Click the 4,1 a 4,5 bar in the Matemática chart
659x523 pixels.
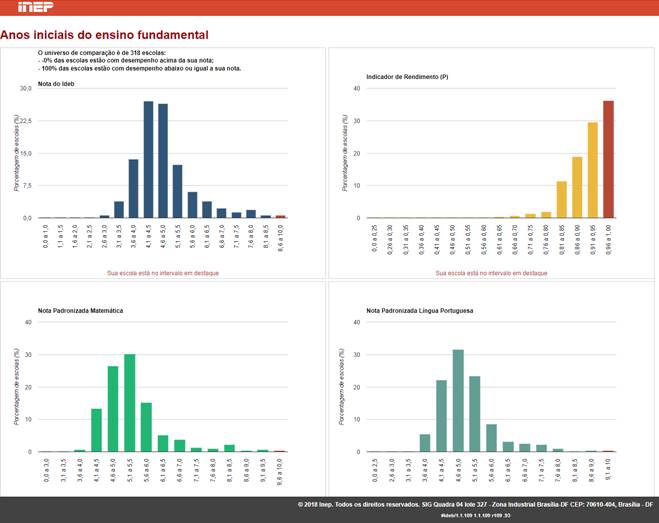click(x=97, y=429)
